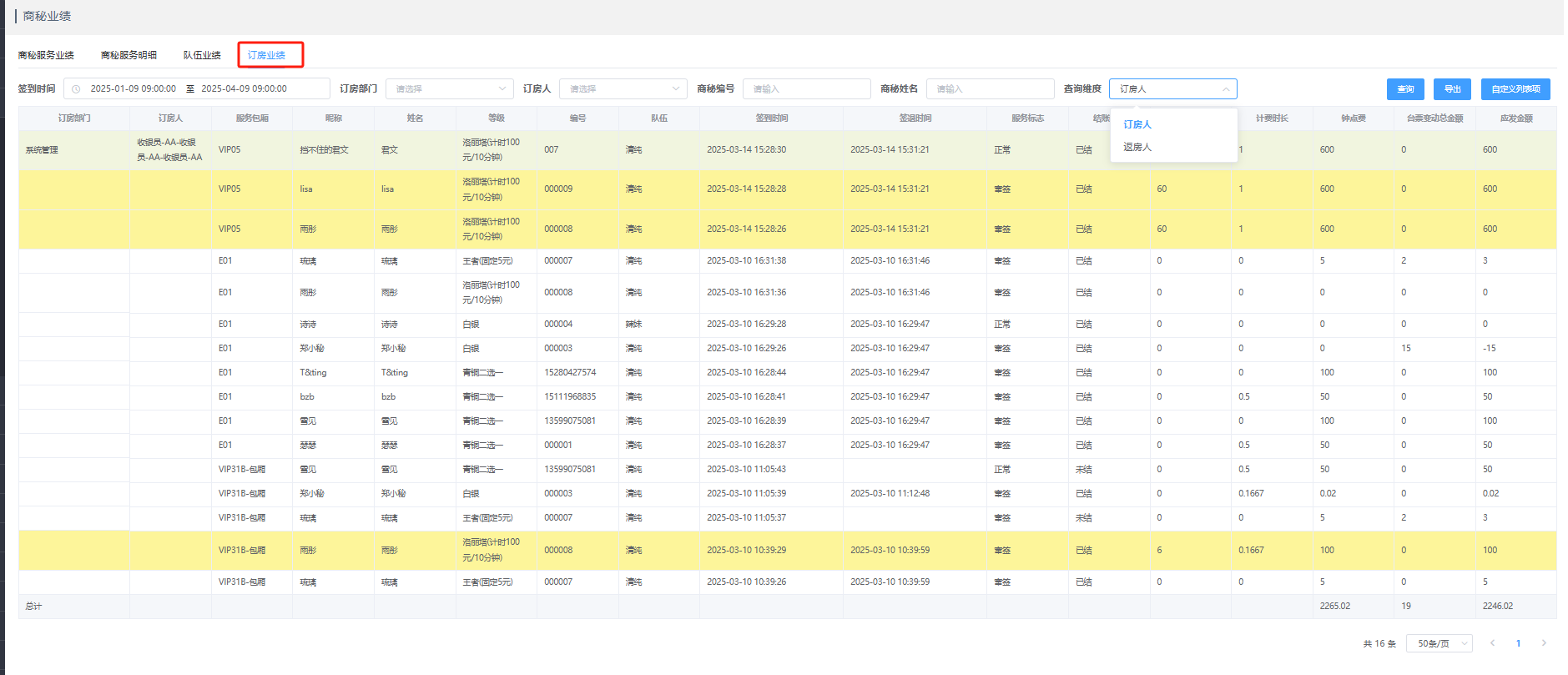Screen dimensions: 1568x675
Task: Click the 查询 button
Action: 1405,89
